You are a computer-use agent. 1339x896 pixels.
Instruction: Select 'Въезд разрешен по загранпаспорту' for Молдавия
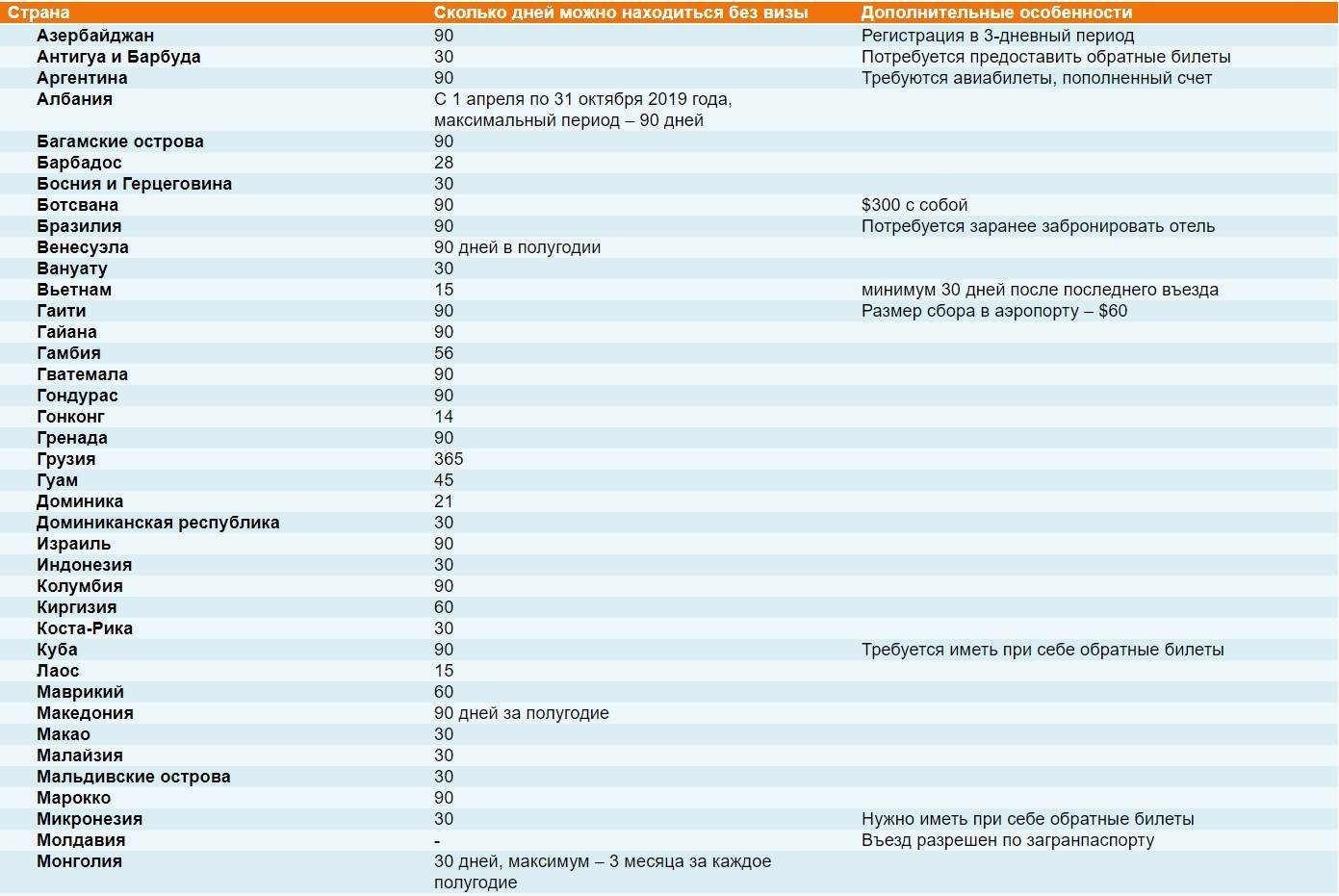pyautogui.click(x=1008, y=840)
